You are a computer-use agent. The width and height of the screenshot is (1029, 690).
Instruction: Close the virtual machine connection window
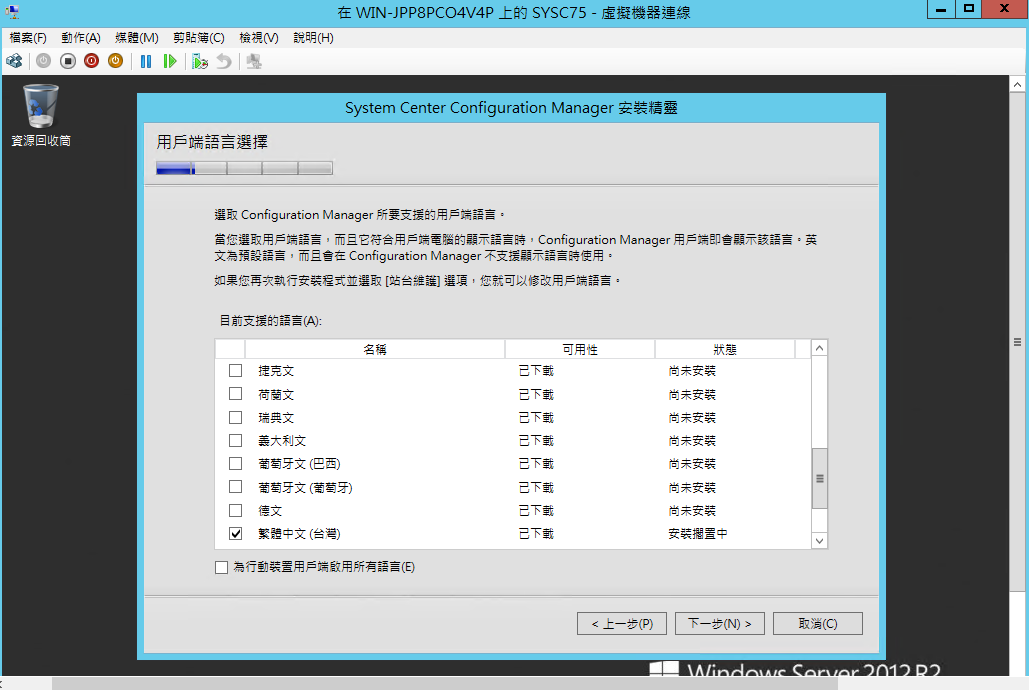point(1004,9)
